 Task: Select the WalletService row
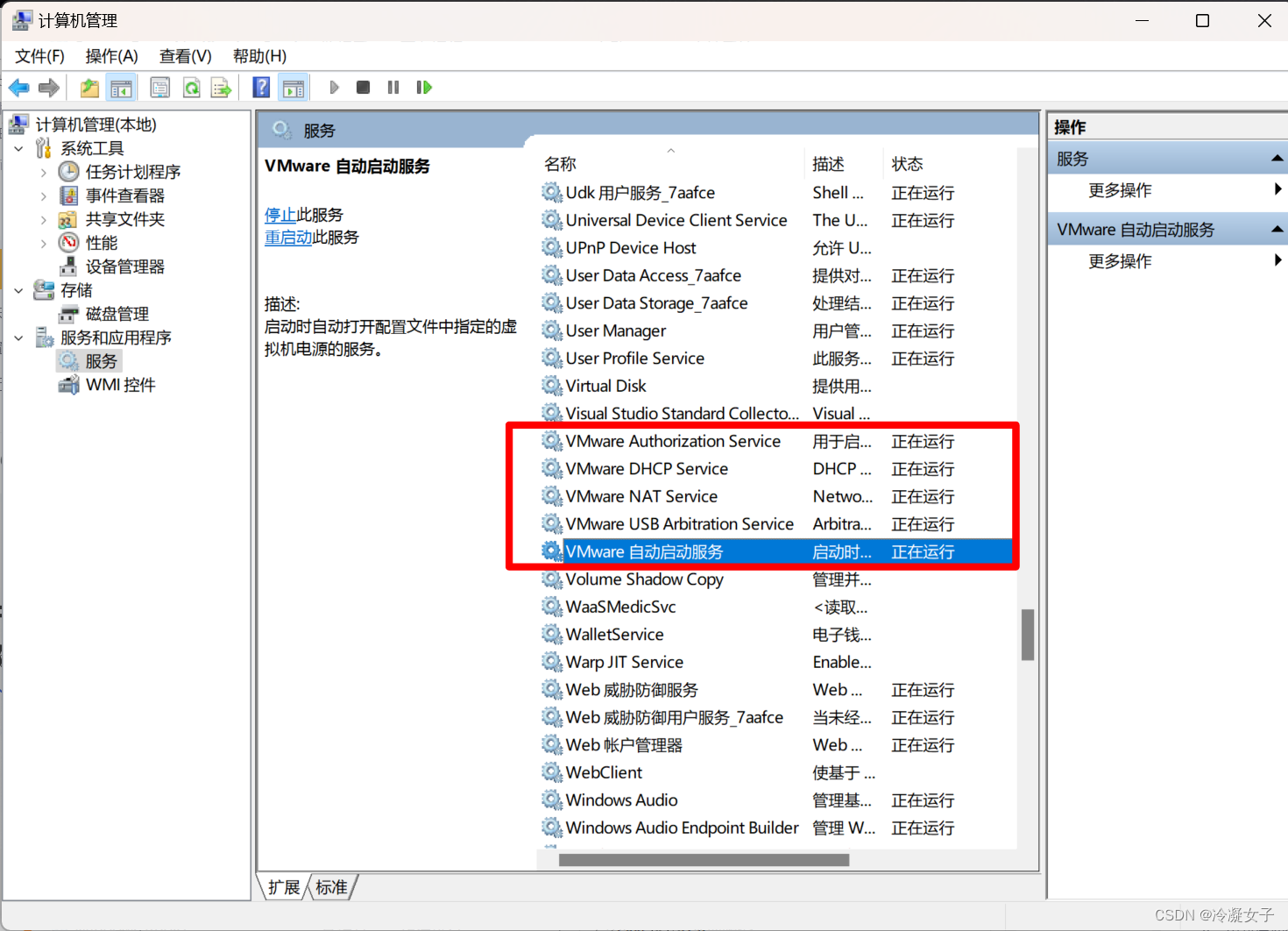(776, 635)
